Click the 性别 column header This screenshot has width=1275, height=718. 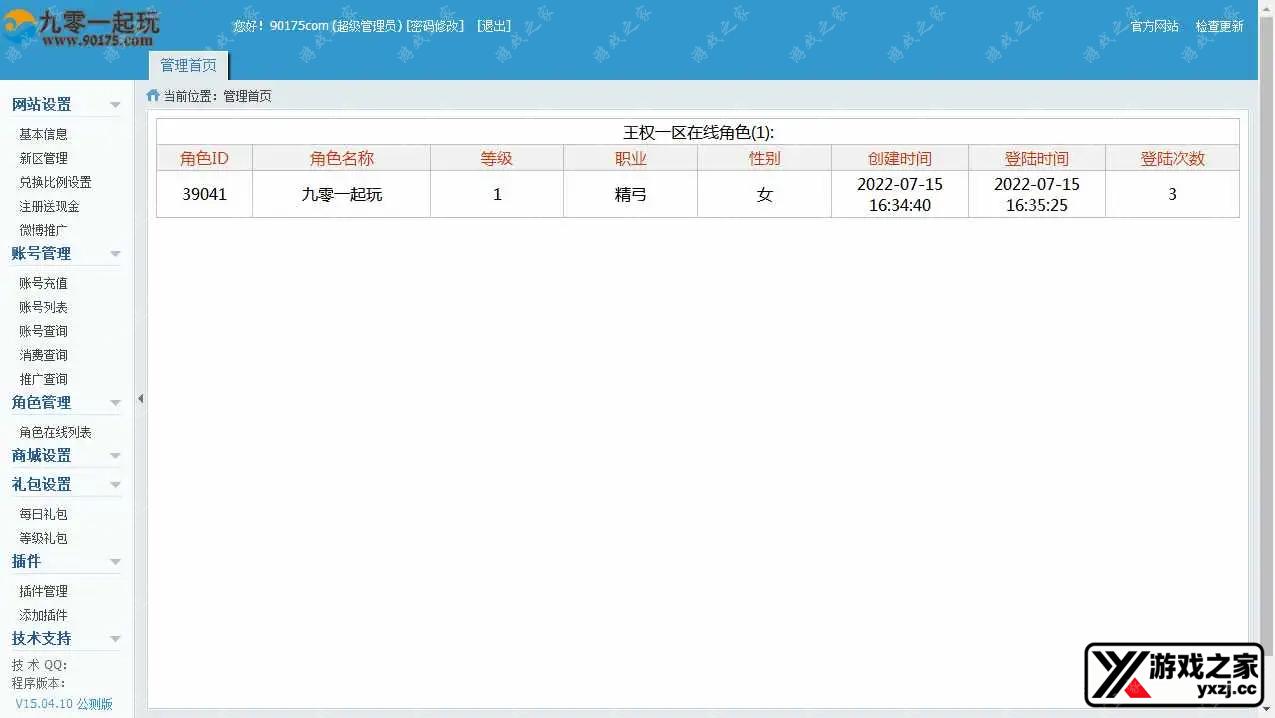pyautogui.click(x=765, y=158)
